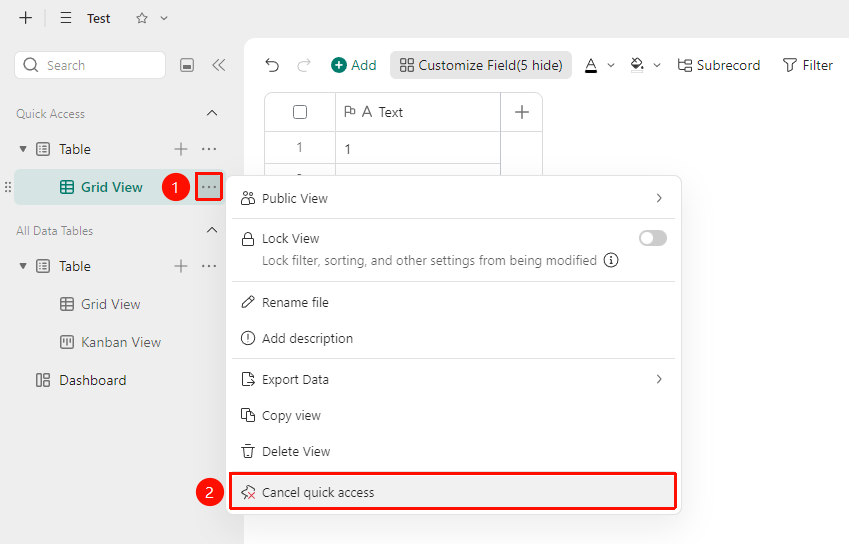
Task: Select Cancel quick access menu item
Action: [x=453, y=491]
